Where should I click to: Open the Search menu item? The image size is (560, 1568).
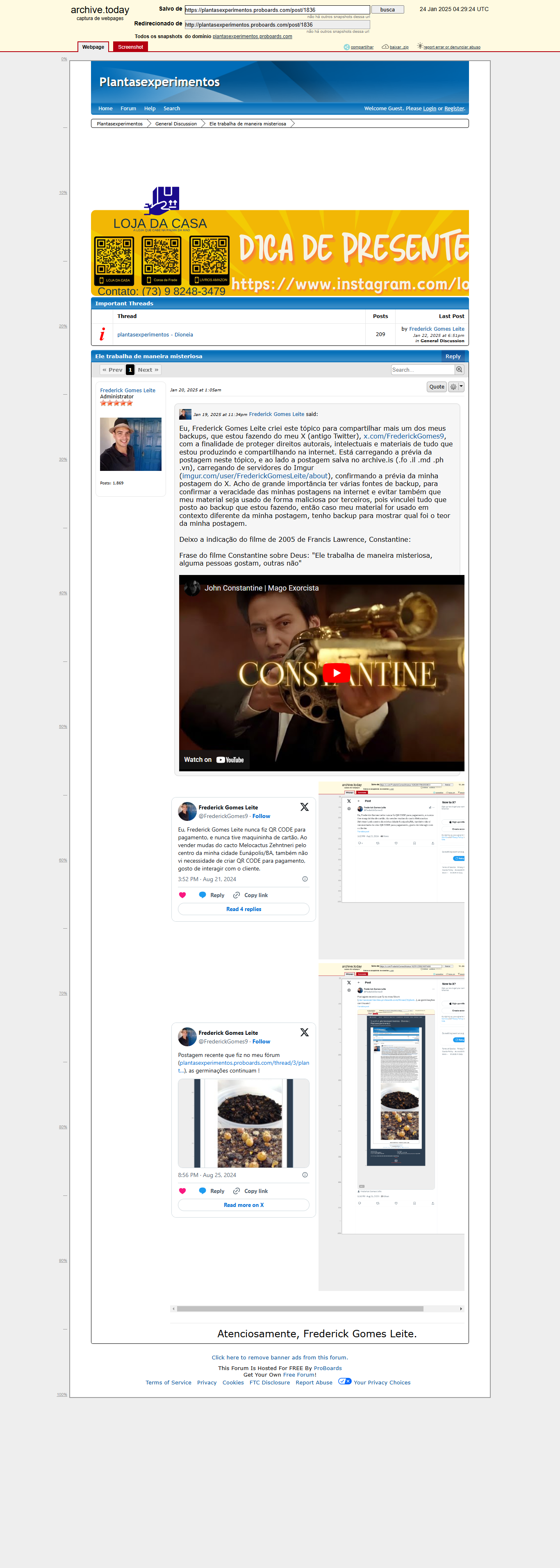tap(172, 108)
